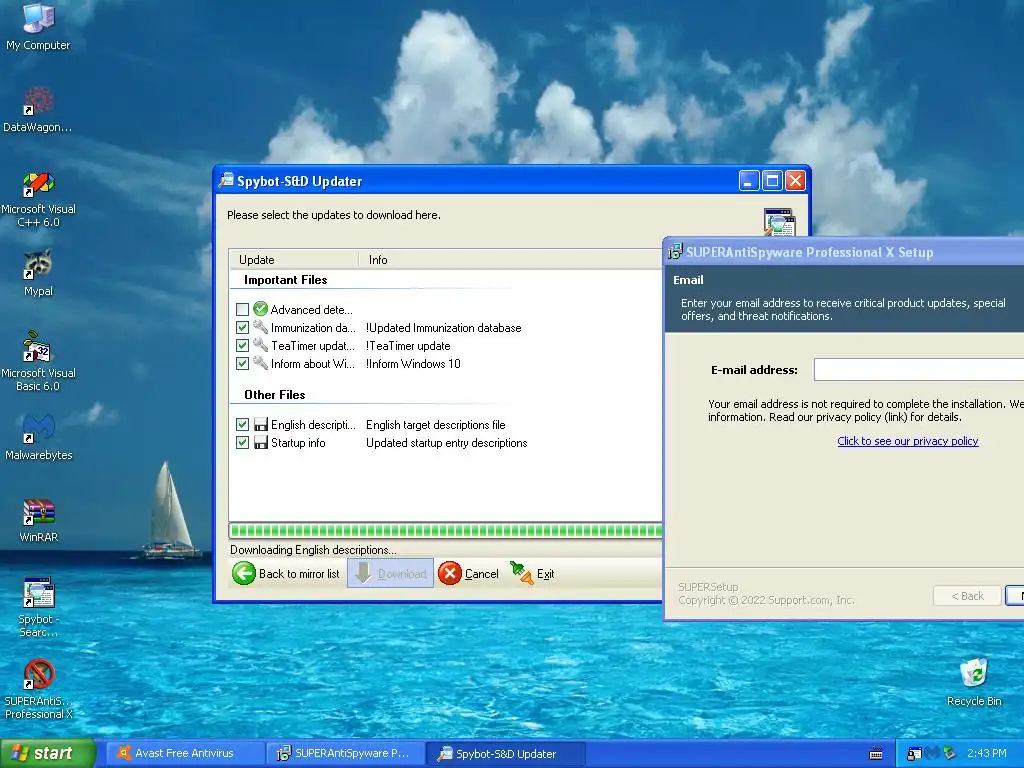Click Back to mirror list button
This screenshot has height=768, width=1024.
click(286, 573)
